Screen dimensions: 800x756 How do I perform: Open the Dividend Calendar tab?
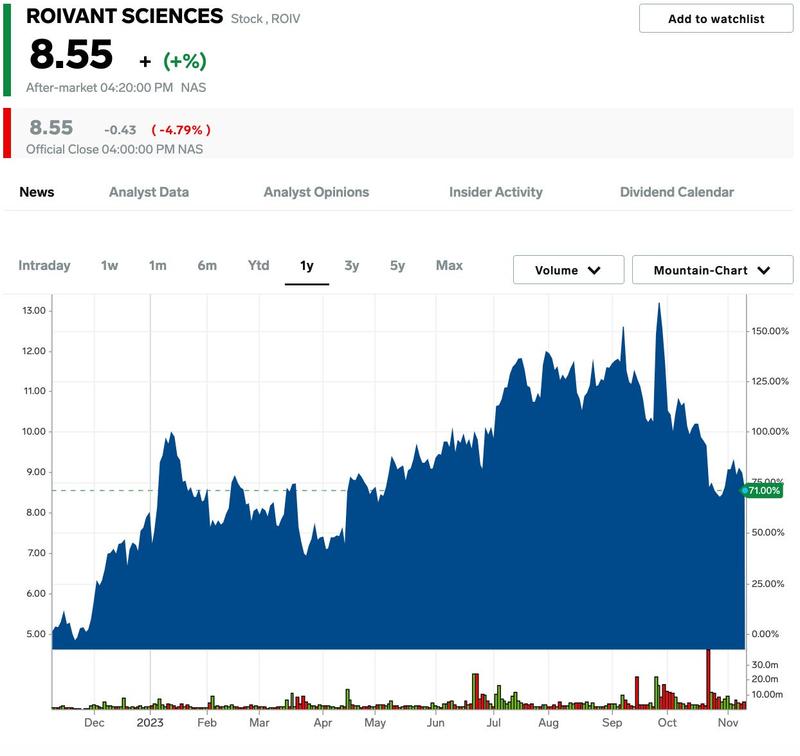pos(677,192)
